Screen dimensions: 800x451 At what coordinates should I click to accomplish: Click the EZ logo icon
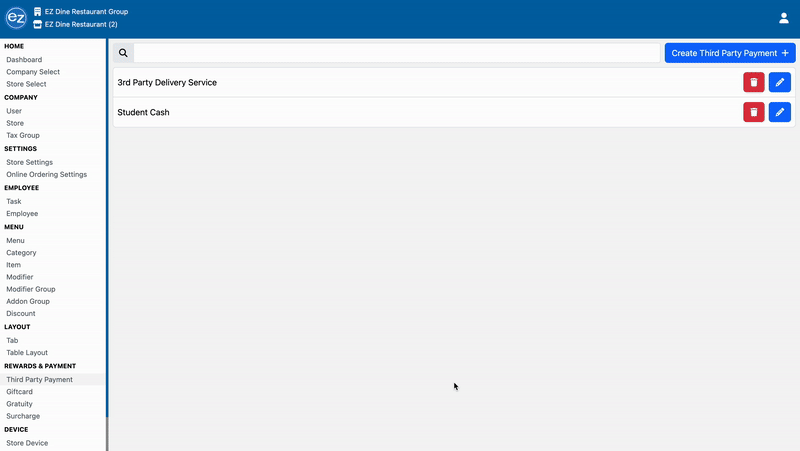[x=16, y=18]
